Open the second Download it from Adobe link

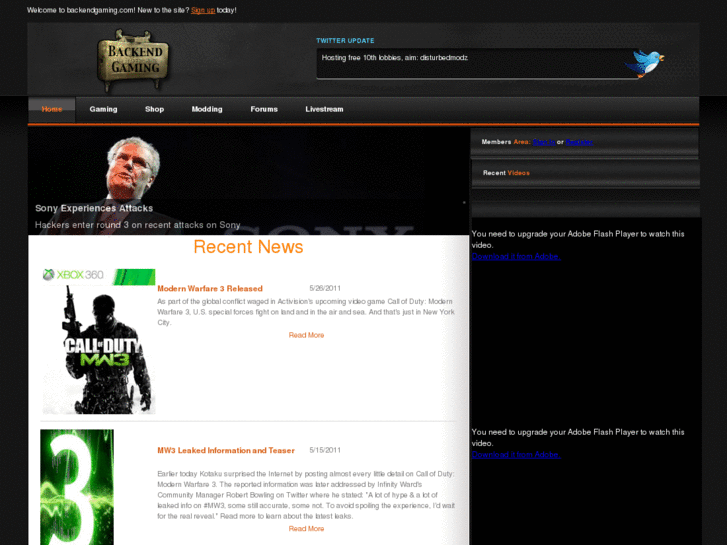point(516,455)
